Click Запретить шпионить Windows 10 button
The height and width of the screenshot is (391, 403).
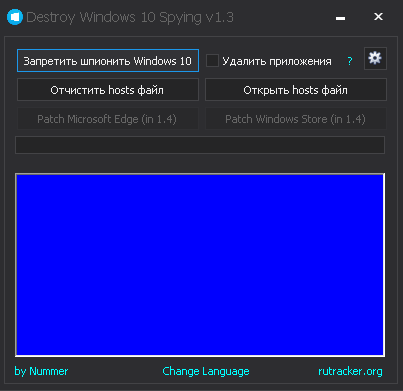point(108,61)
